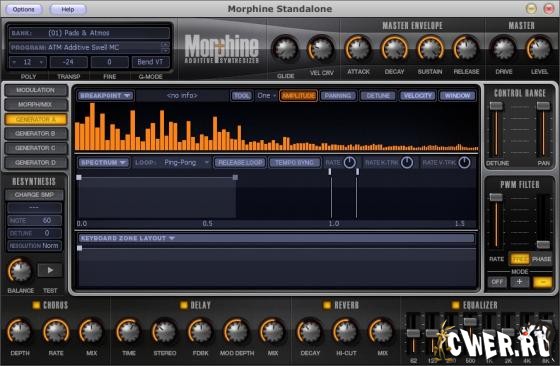Click the Delay Time knob
This screenshot has height=366, width=560.
coord(129,331)
